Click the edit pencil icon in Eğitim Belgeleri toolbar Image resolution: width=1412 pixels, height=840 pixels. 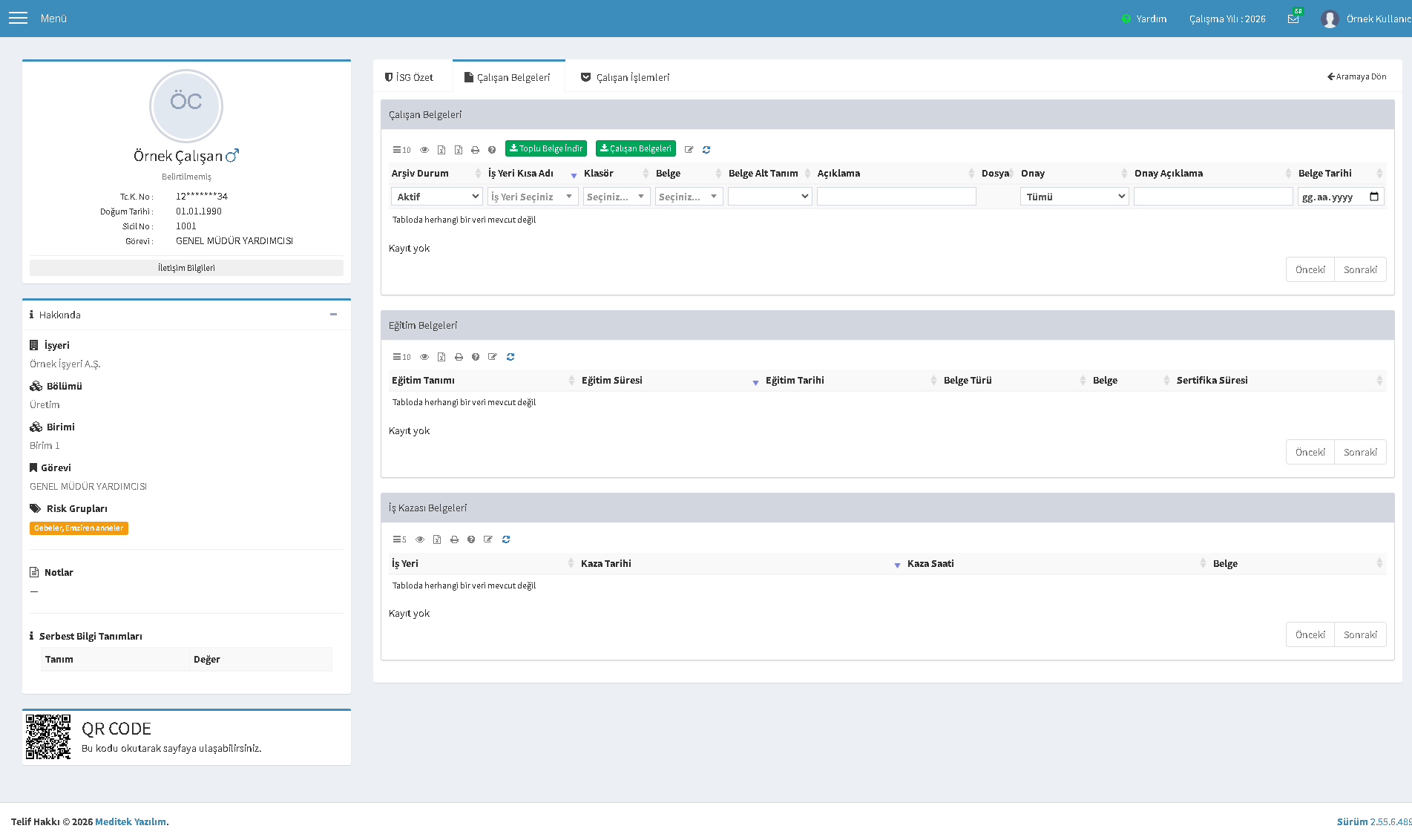pos(493,357)
